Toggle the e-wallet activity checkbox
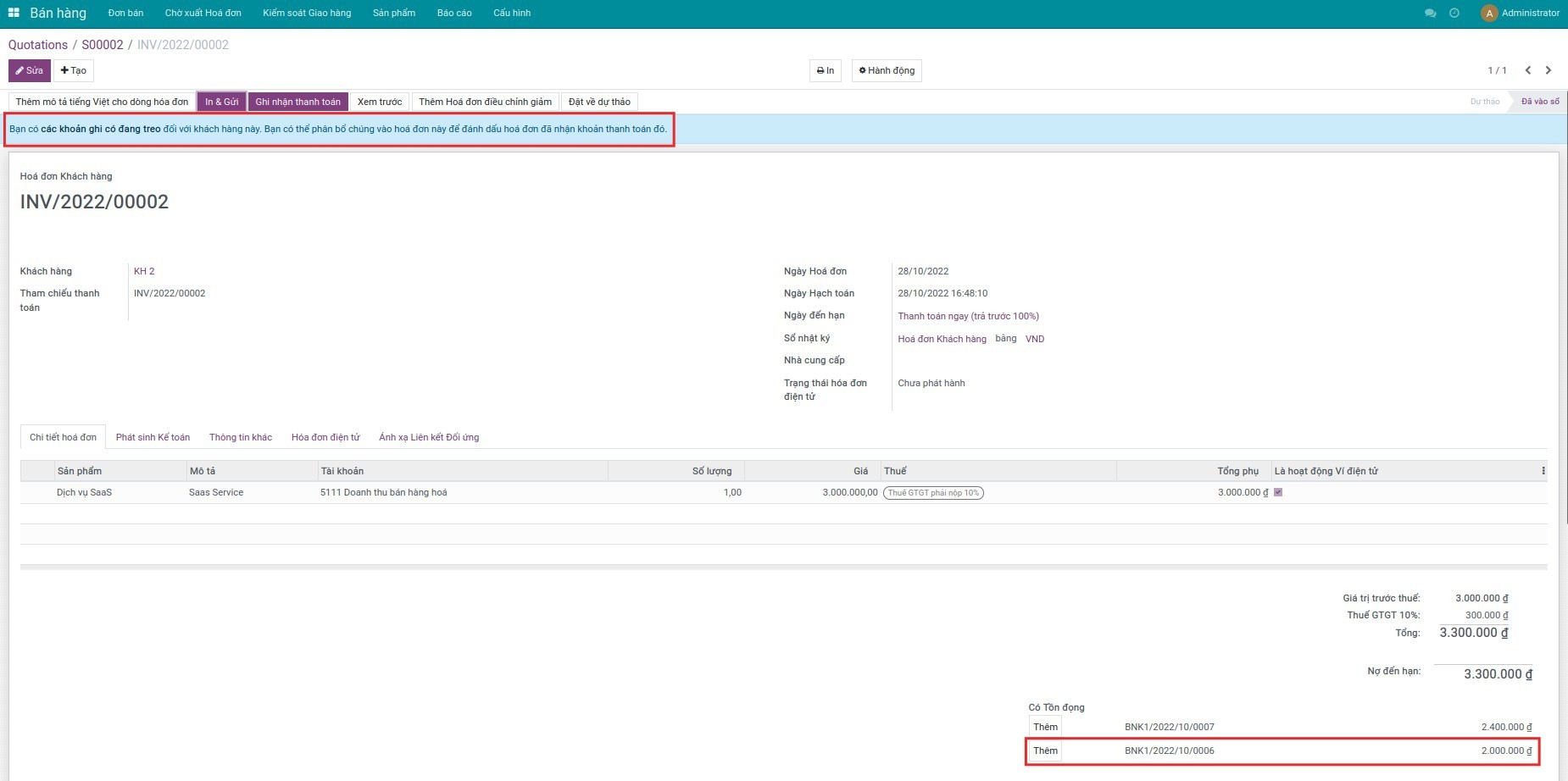 (x=1278, y=492)
